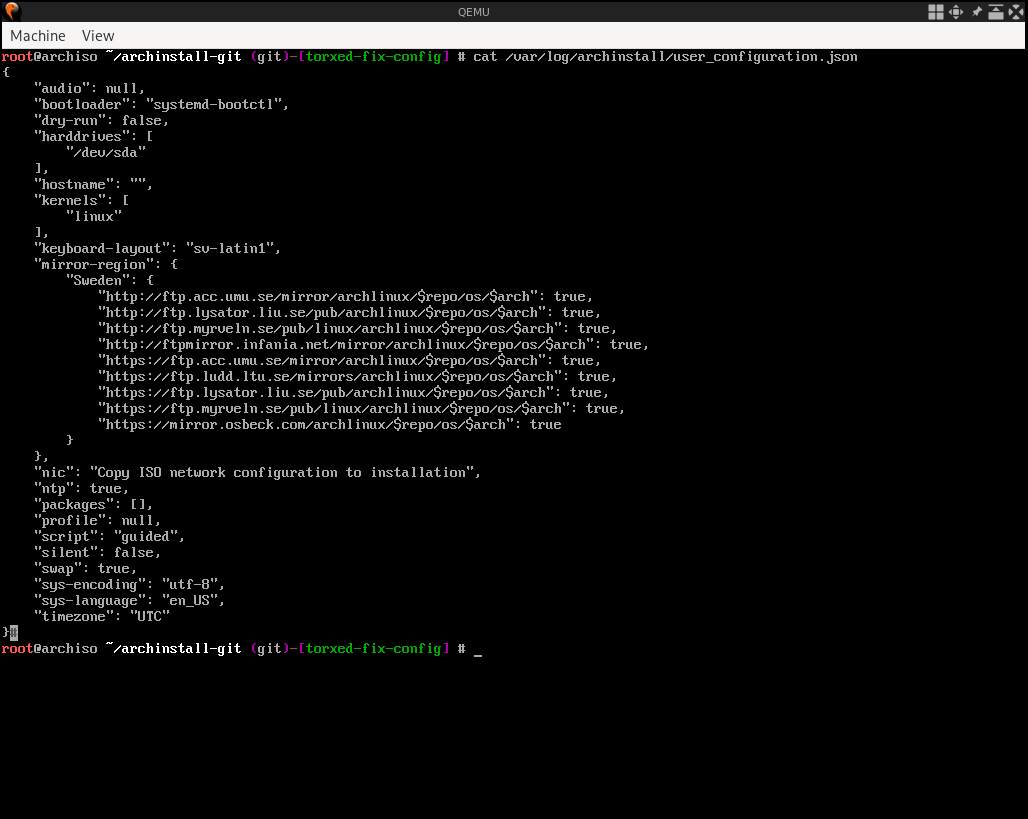Click the https://ftp.myrveln.se mirror line
The width and height of the screenshot is (1028, 819).
pyautogui.click(x=361, y=409)
